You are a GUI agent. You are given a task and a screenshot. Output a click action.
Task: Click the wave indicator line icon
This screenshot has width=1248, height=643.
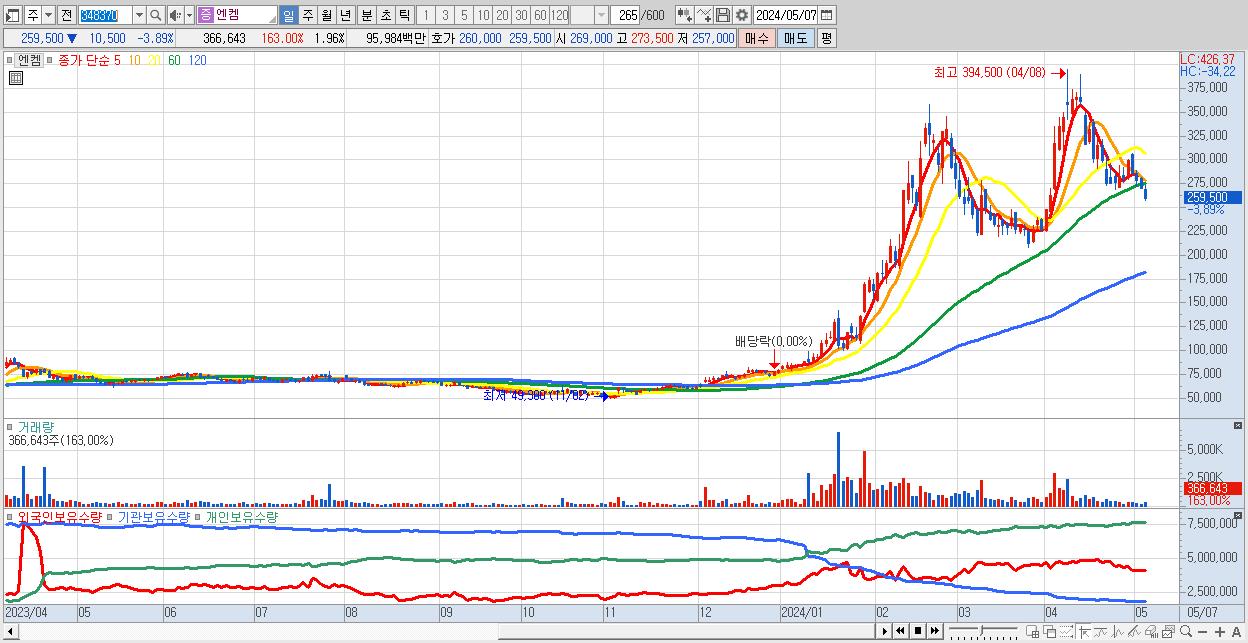(x=1101, y=632)
